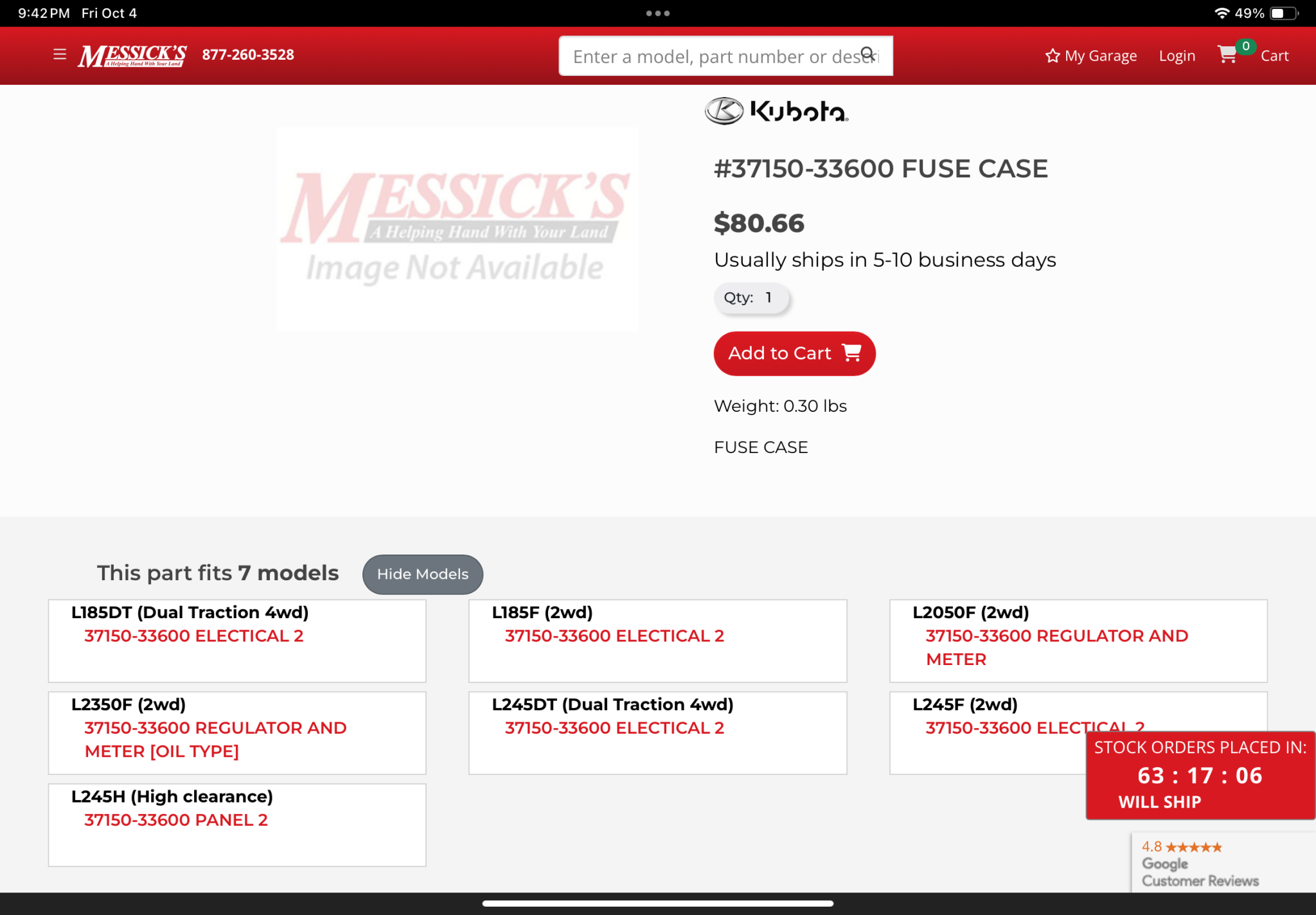The height and width of the screenshot is (915, 1316).
Task: Click the My Garage star icon
Action: (1052, 56)
